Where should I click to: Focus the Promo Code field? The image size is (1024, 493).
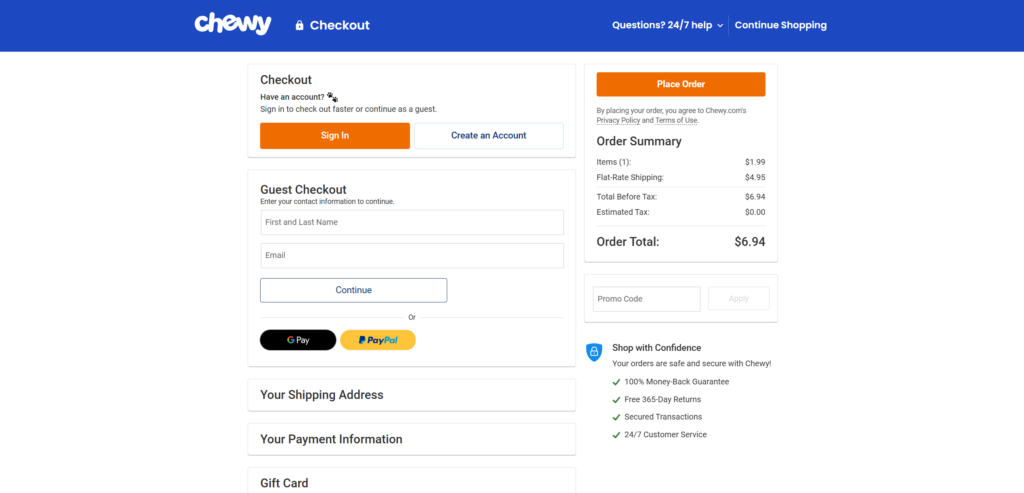647,299
